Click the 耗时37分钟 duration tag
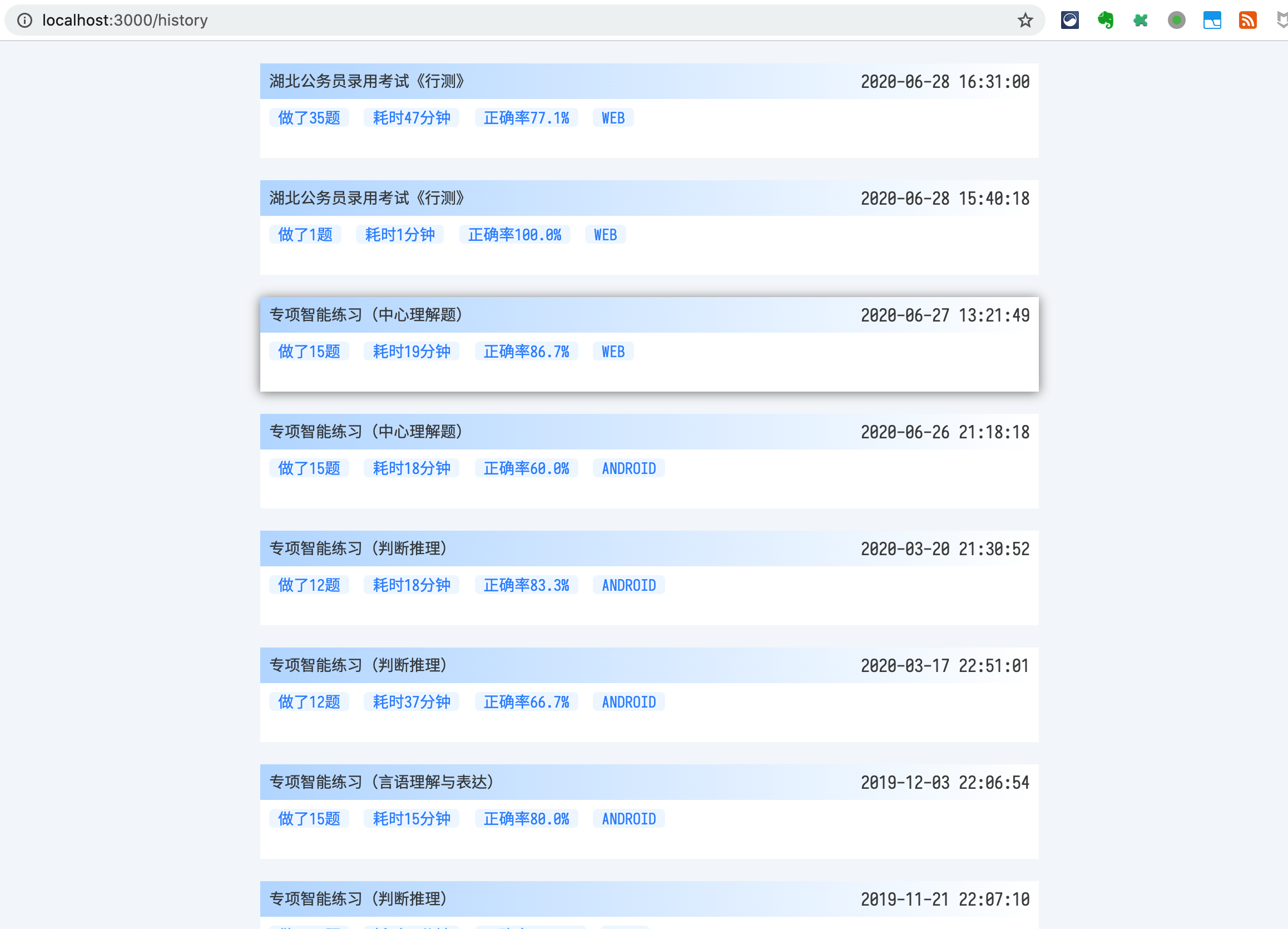The image size is (1288, 929). tap(411, 701)
